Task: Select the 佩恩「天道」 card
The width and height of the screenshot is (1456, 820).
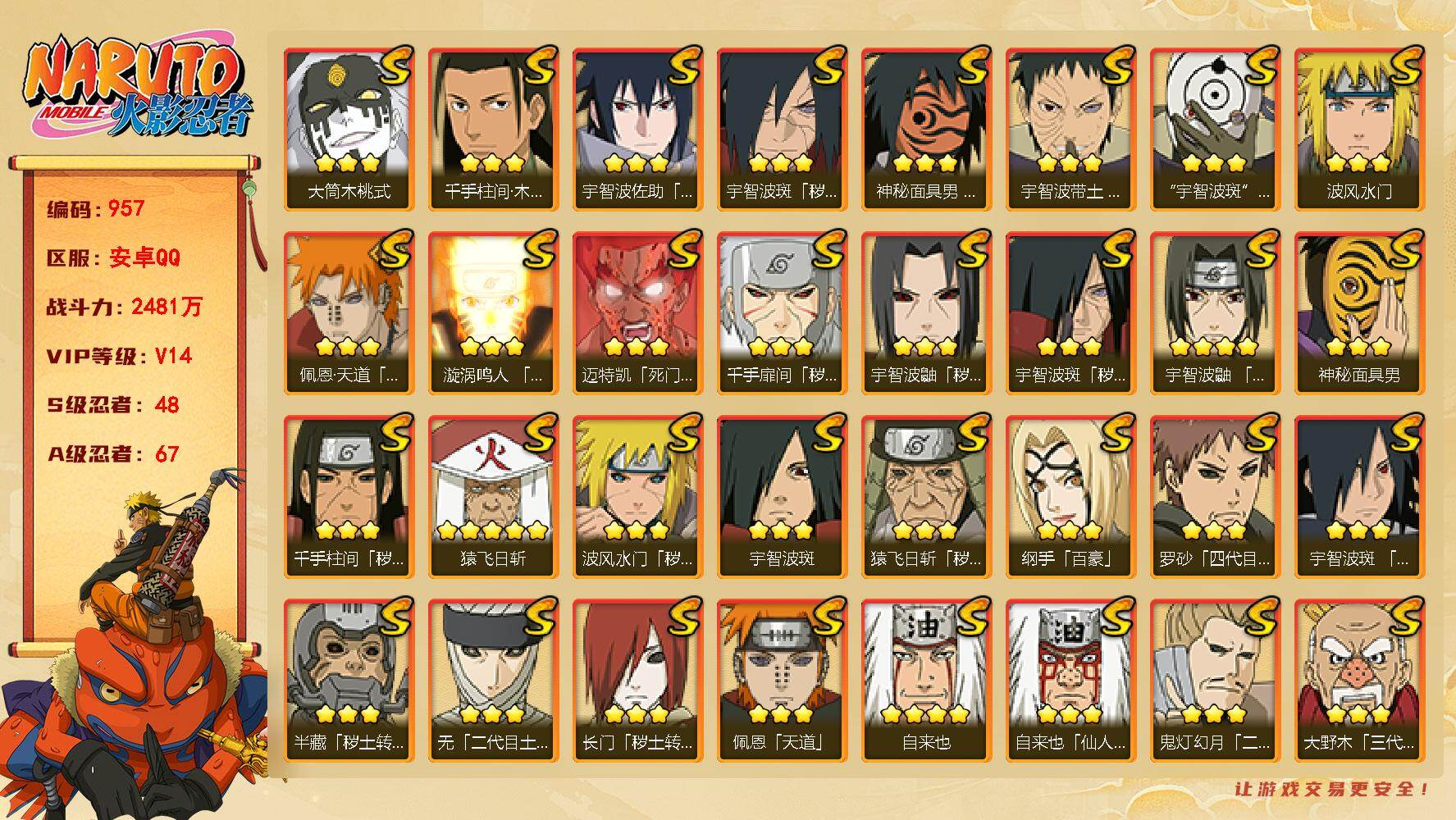Action: 782,681
